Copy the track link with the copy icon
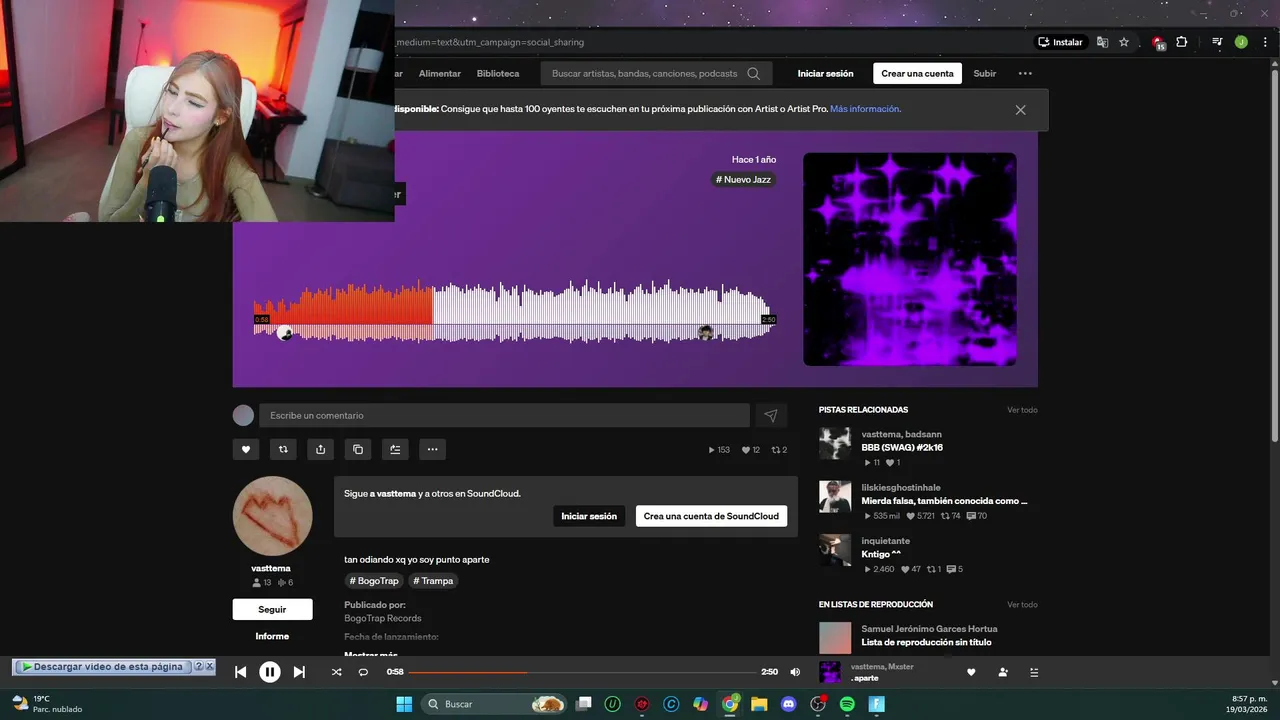 [x=358, y=450]
